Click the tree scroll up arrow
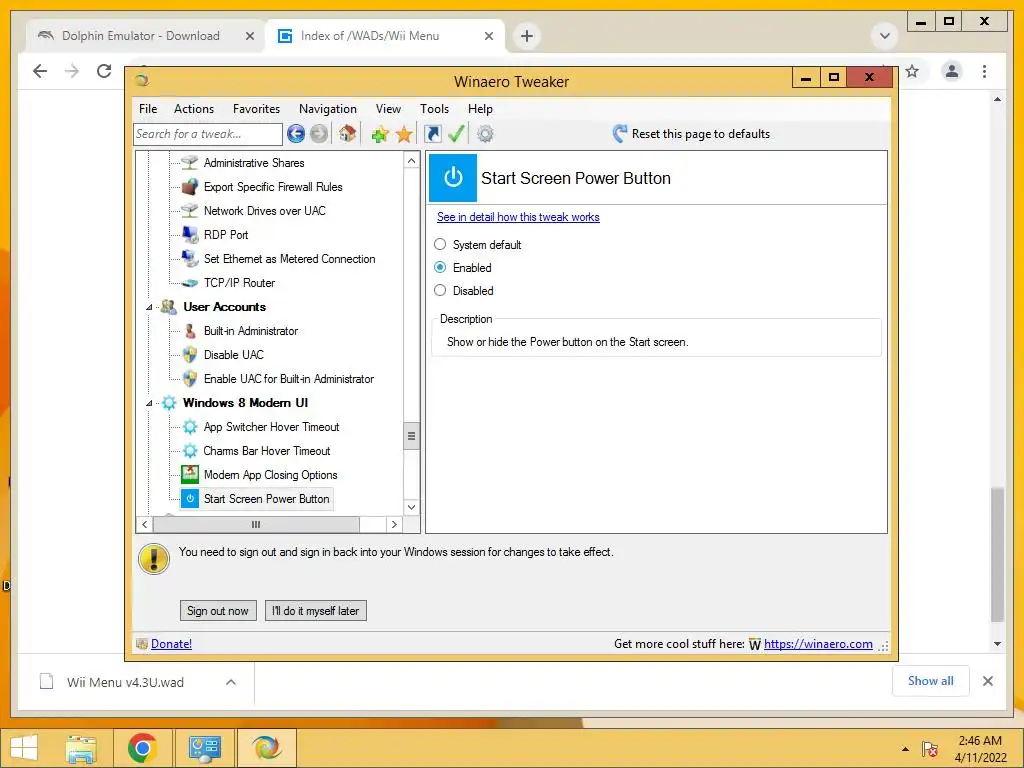This screenshot has height=768, width=1024. coord(411,161)
